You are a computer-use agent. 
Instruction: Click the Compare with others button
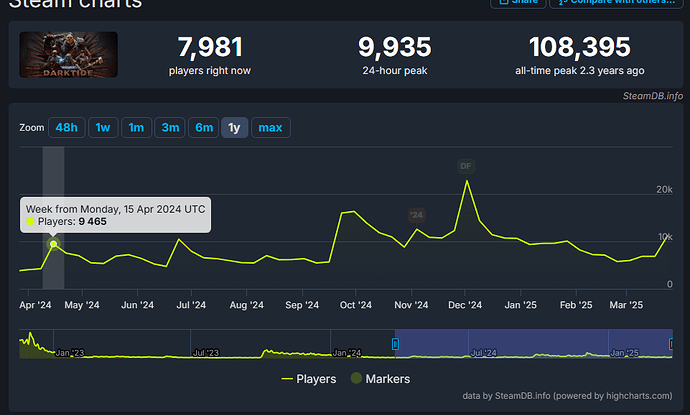(x=616, y=2)
